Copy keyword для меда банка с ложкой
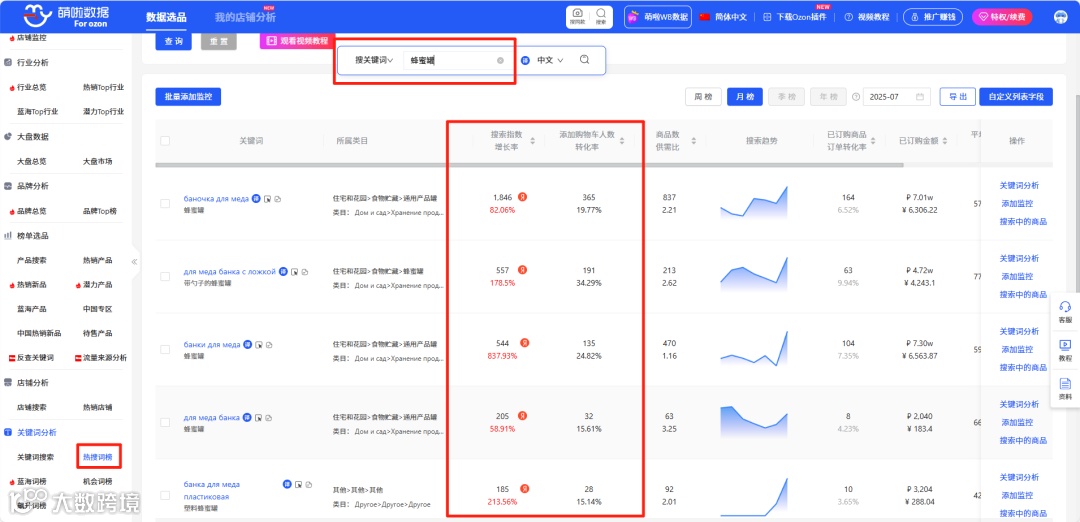Viewport: 1080px width, 522px height. tap(305, 272)
